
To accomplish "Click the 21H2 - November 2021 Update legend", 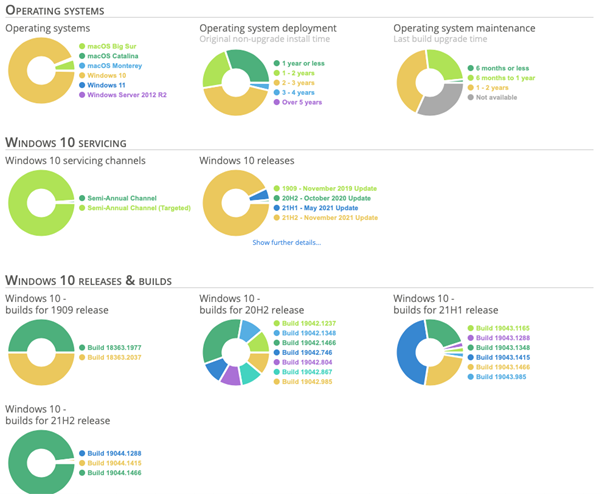I will [x=329, y=217].
